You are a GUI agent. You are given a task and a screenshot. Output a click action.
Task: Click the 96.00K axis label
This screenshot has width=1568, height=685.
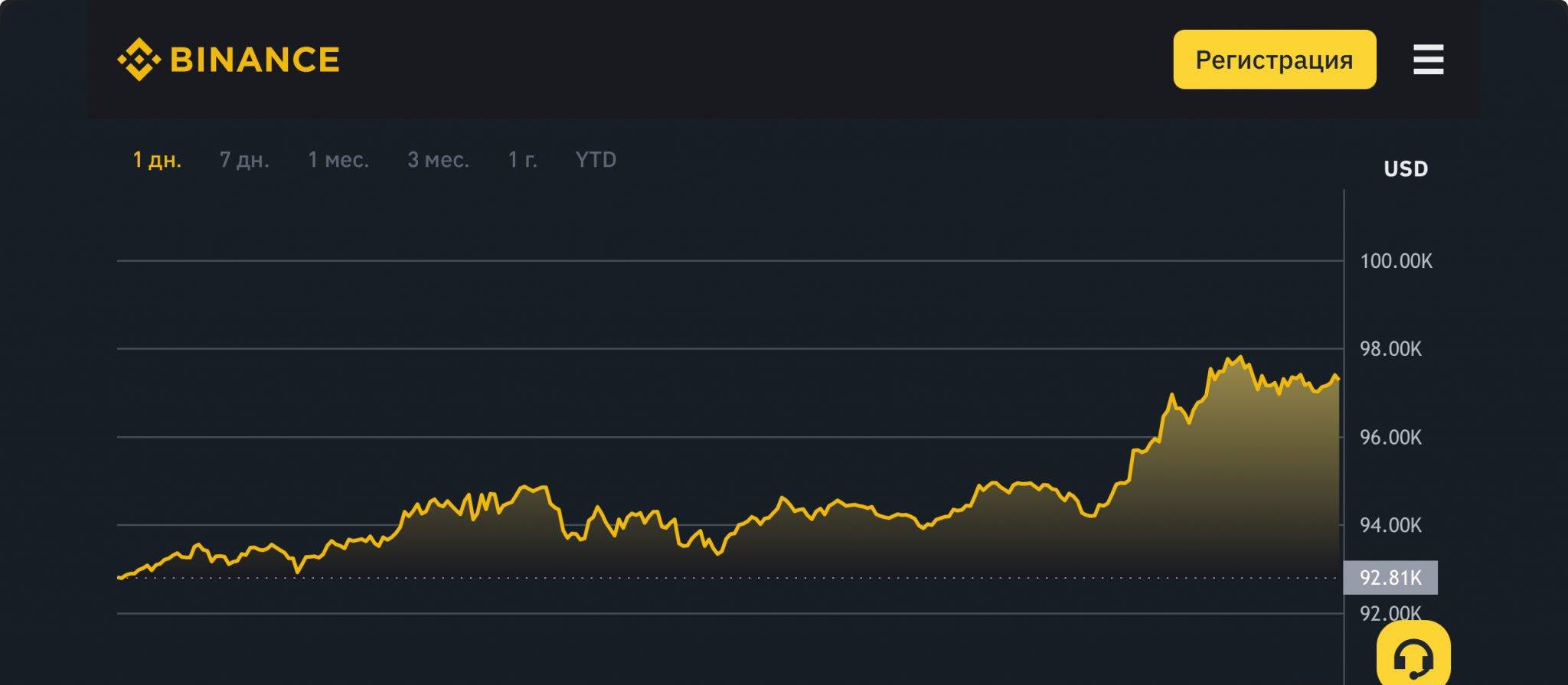pos(1390,437)
